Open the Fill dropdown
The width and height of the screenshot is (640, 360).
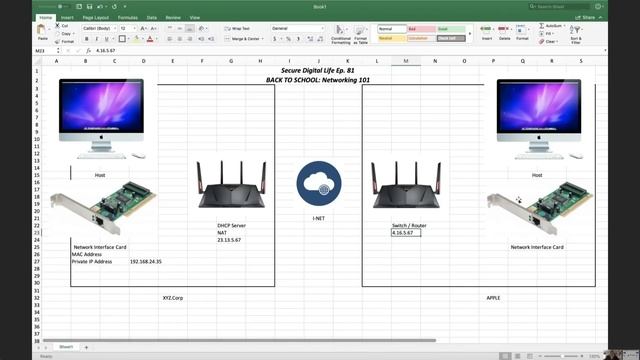pyautogui.click(x=546, y=33)
